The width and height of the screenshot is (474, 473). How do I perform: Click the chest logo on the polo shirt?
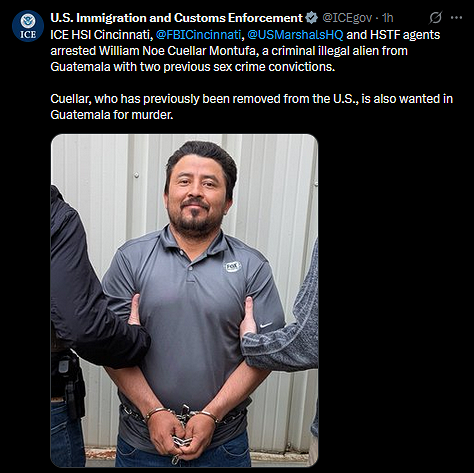coord(232,266)
